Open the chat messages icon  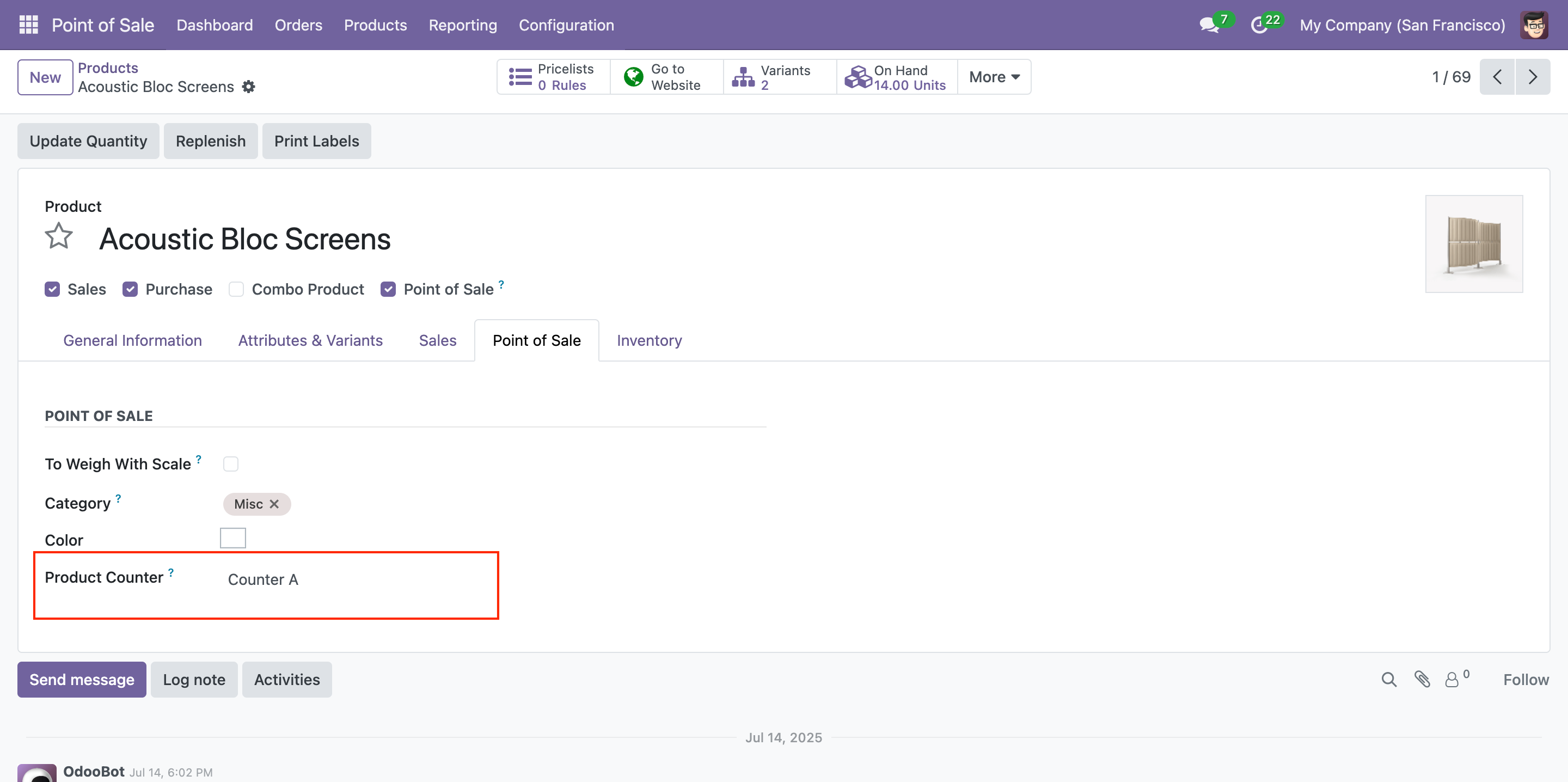(x=1208, y=25)
